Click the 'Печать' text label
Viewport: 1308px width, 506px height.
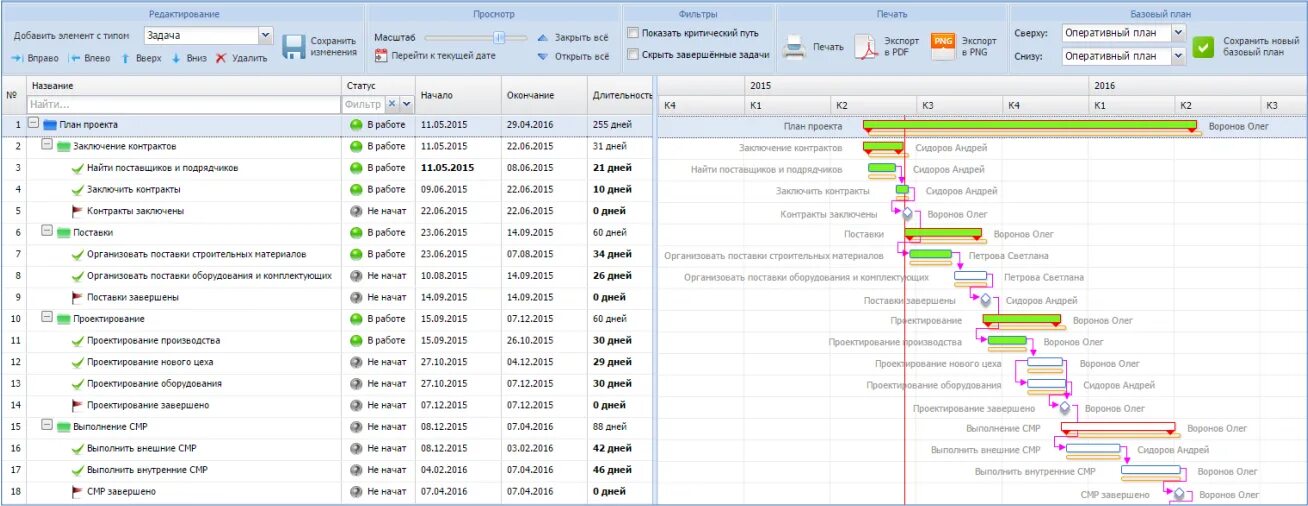click(828, 47)
